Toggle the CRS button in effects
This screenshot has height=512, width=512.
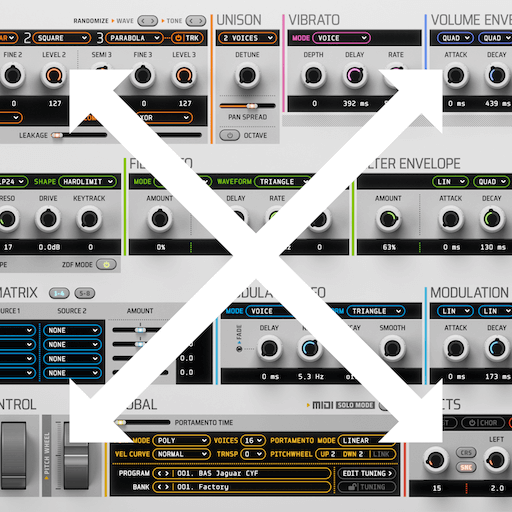[x=466, y=453]
